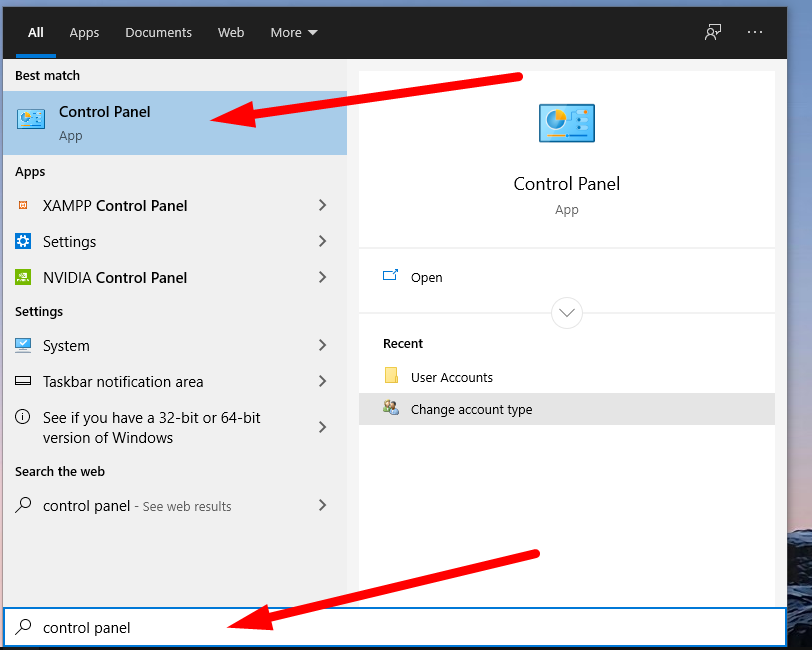This screenshot has width=812, height=650.
Task: Click the System monitor icon
Action: [x=23, y=345]
